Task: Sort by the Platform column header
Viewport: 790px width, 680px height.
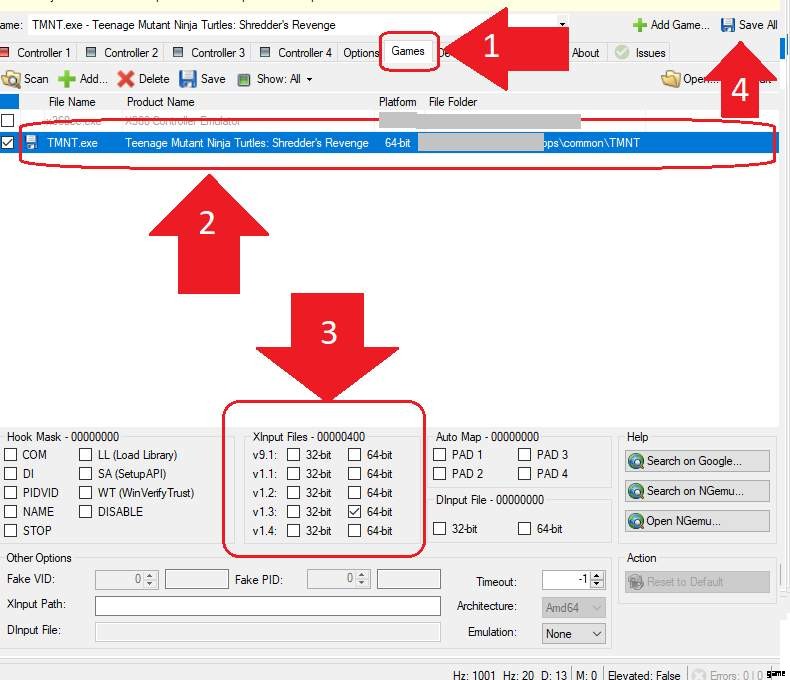Action: click(398, 102)
